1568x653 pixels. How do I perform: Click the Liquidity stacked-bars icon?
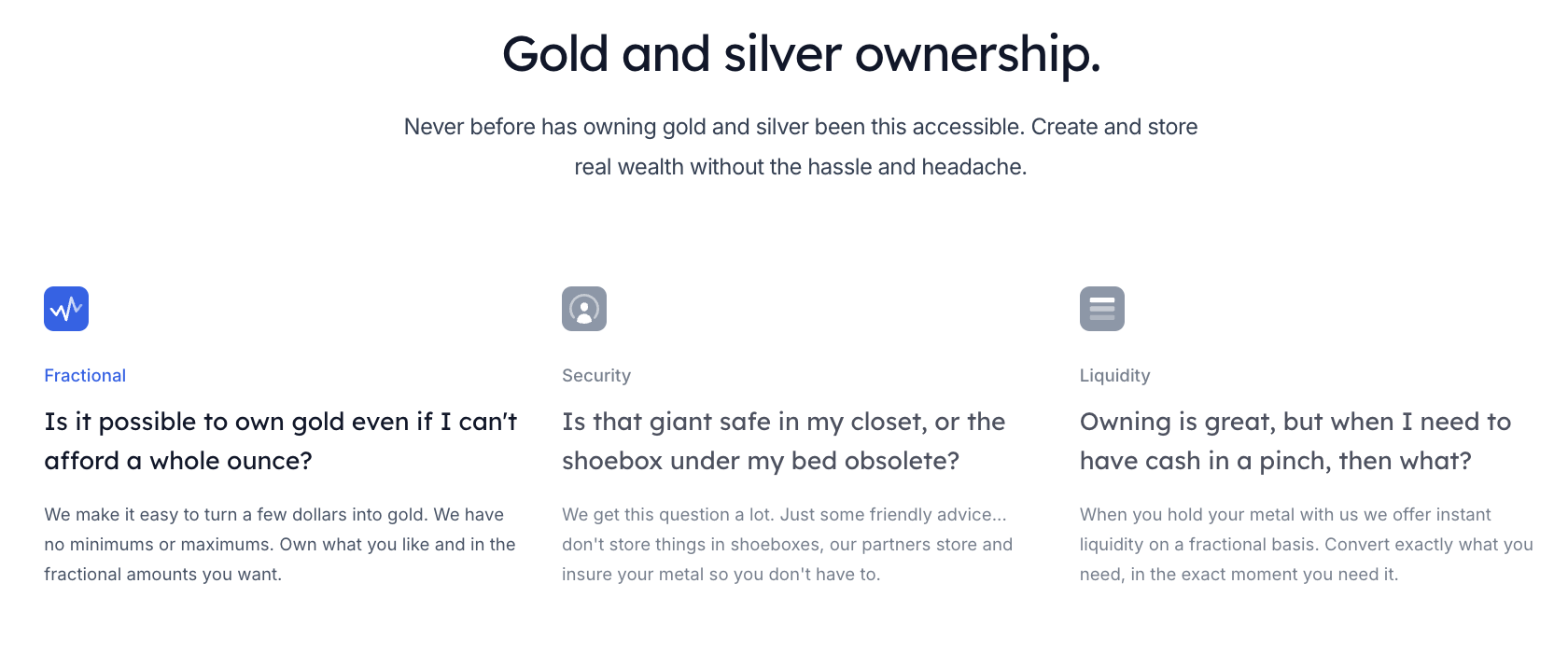tap(1102, 309)
